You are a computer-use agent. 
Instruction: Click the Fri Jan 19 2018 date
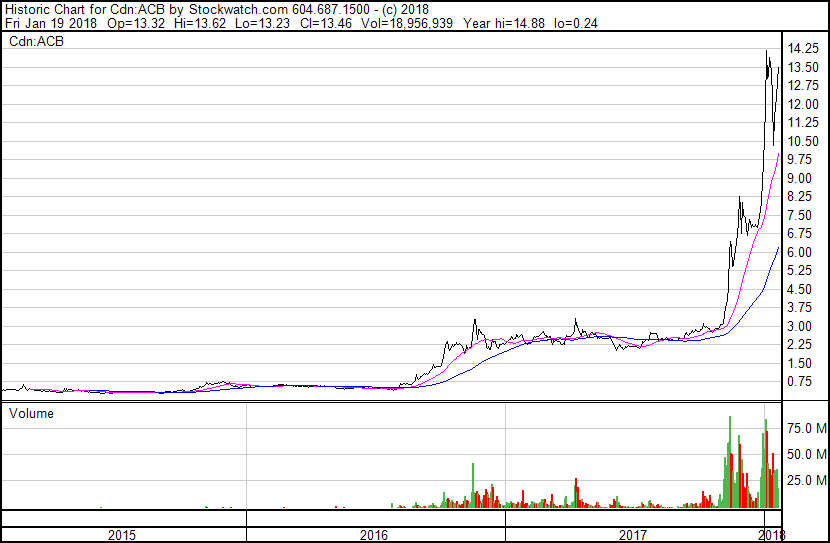51,24
